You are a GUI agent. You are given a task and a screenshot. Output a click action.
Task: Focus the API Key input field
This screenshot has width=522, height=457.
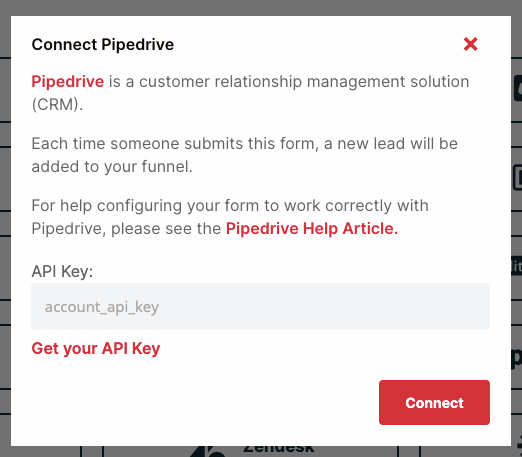[x=260, y=307]
